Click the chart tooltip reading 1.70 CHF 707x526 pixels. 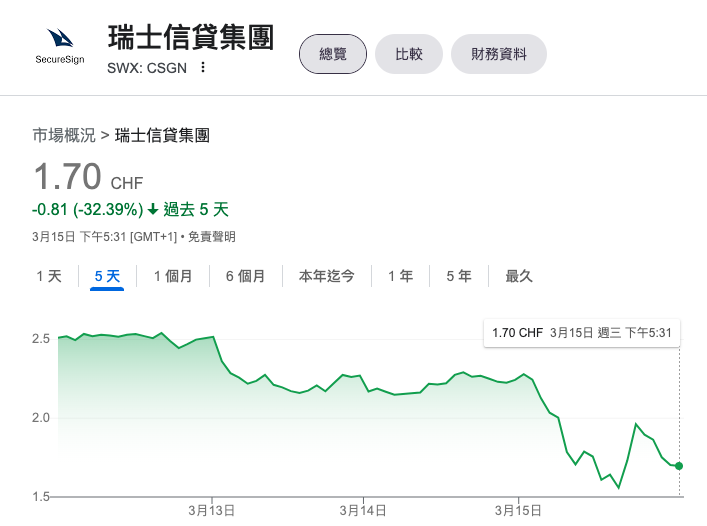point(582,333)
